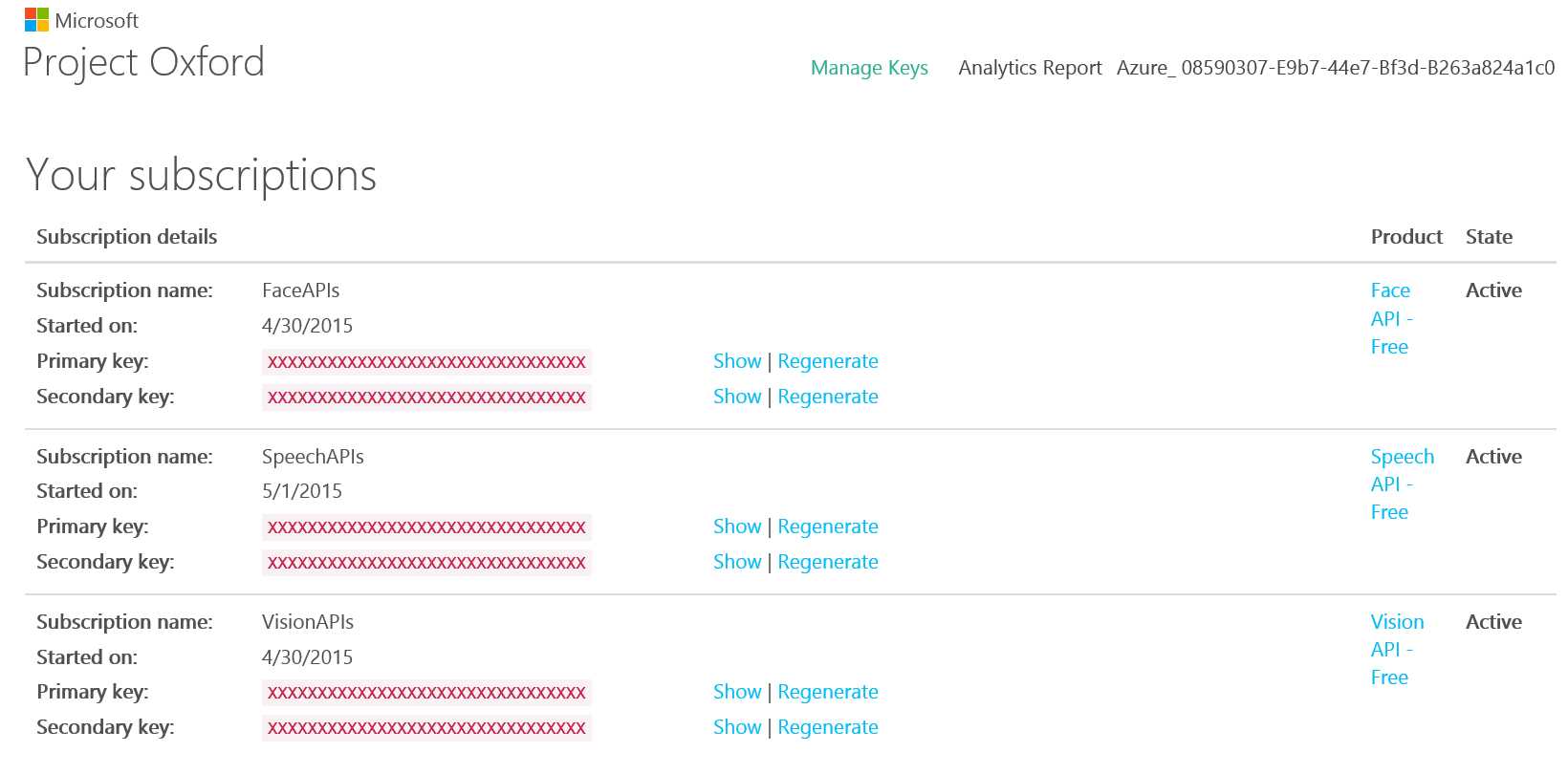Click the Azure account name in header

pyautogui.click(x=1335, y=68)
